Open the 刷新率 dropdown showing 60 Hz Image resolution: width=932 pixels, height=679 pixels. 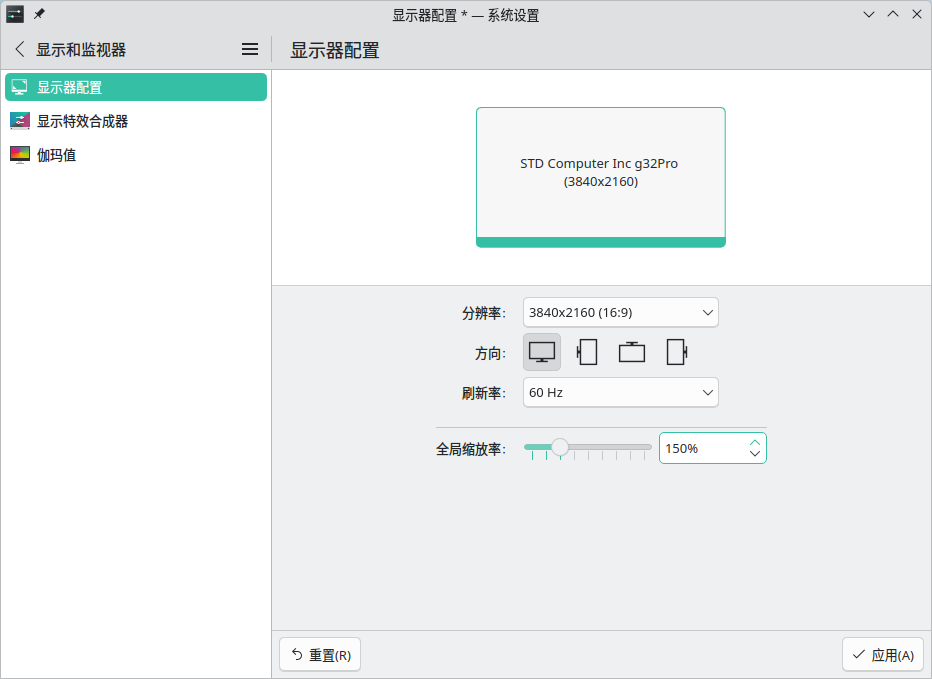point(621,392)
